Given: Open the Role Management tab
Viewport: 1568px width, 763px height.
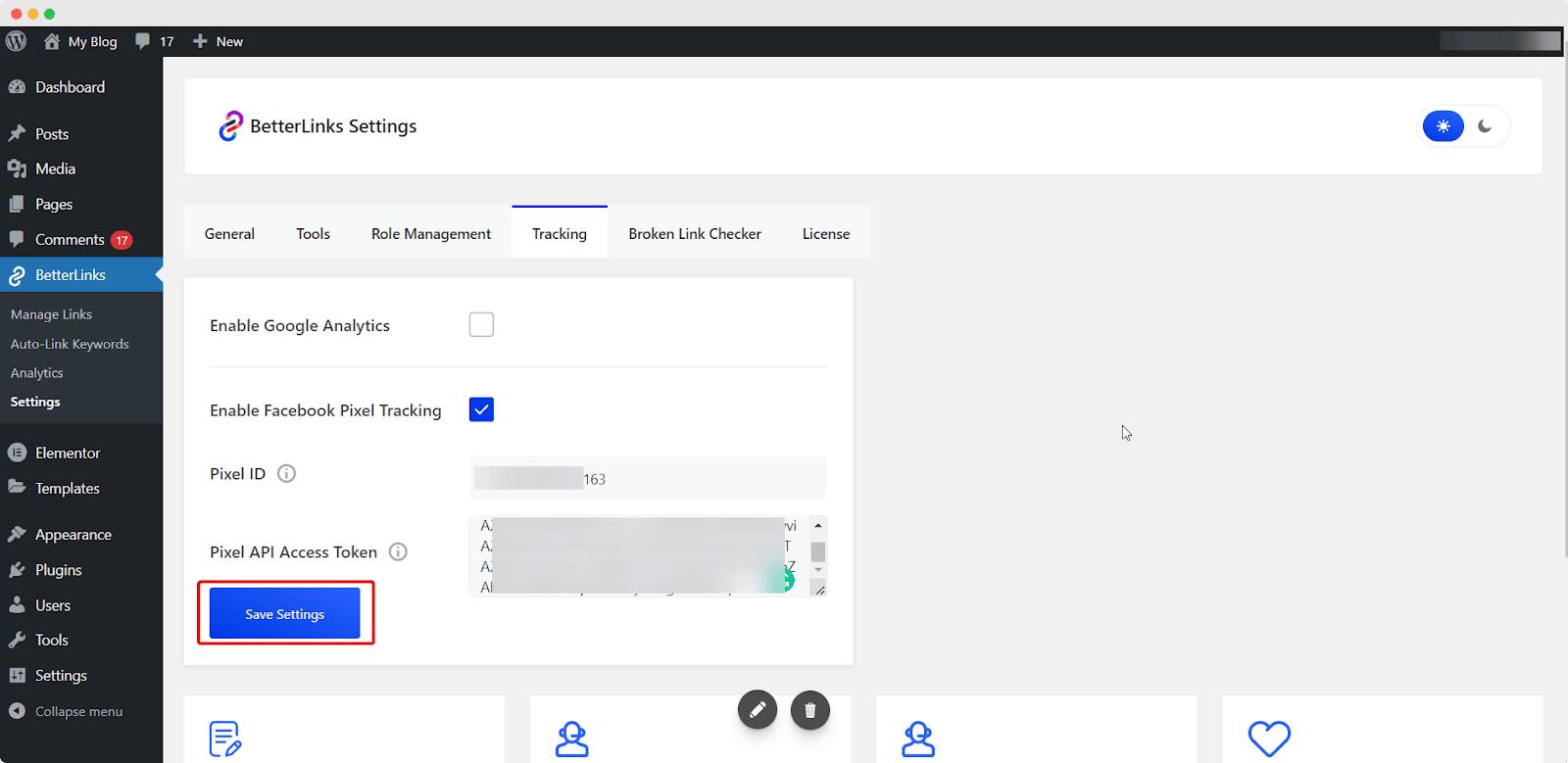Looking at the screenshot, I should pyautogui.click(x=431, y=233).
